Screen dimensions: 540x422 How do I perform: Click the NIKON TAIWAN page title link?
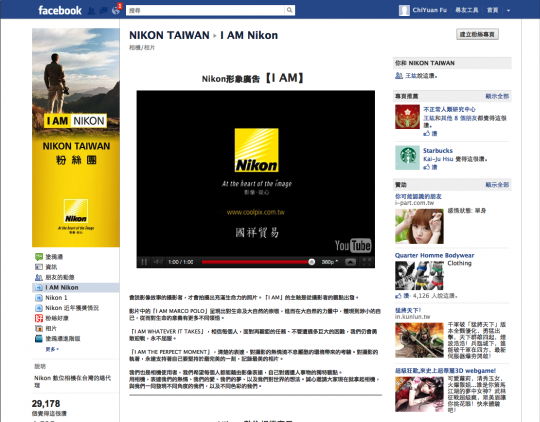169,35
